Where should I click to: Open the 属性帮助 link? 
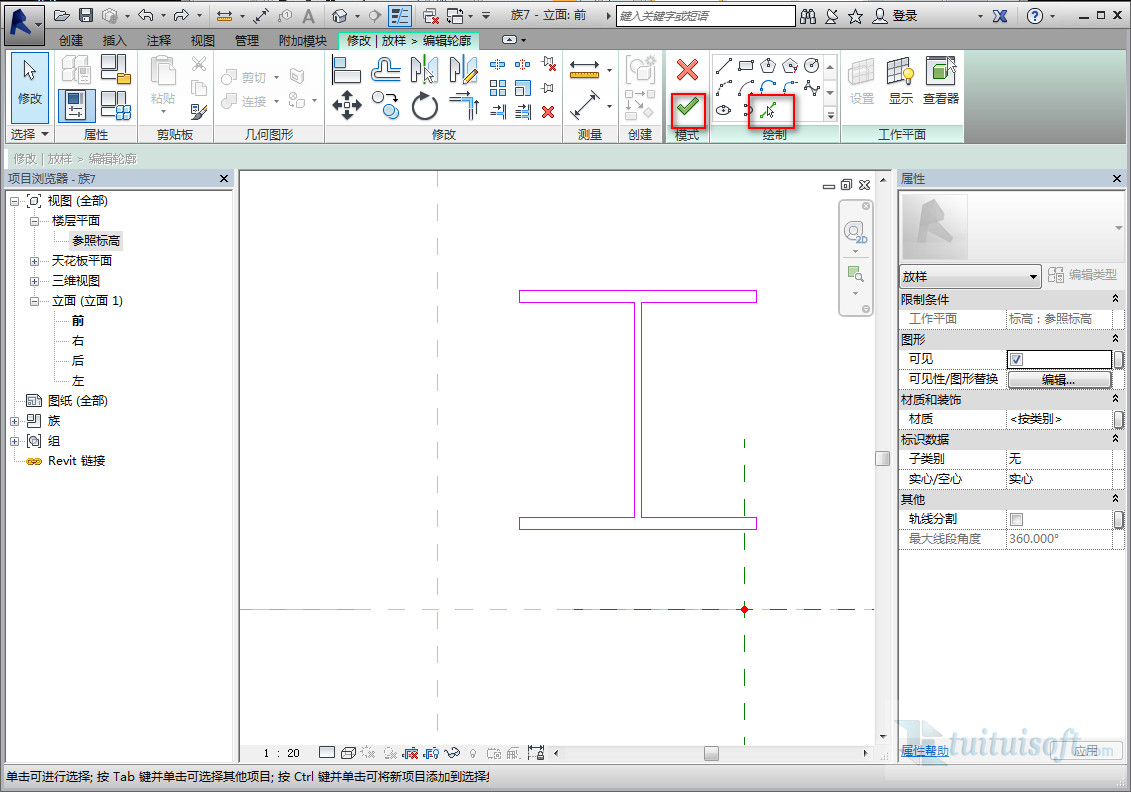[x=925, y=751]
